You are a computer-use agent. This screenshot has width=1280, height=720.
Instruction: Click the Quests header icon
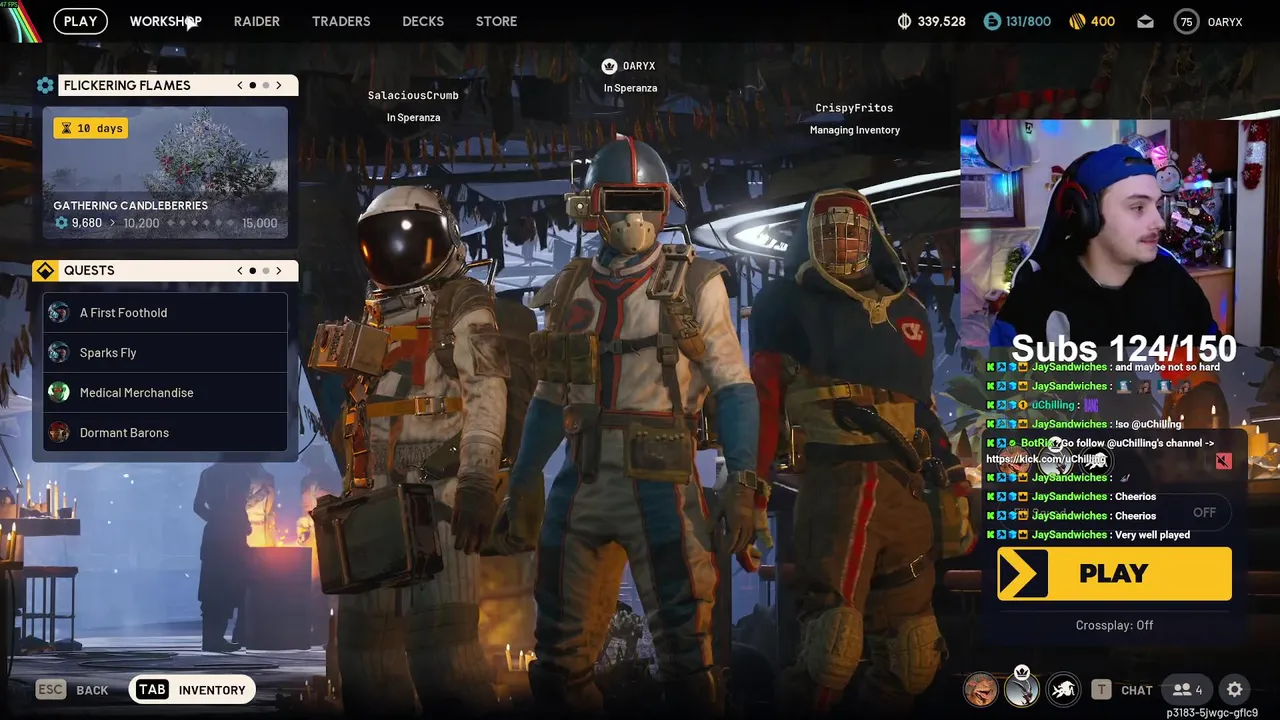tap(45, 270)
